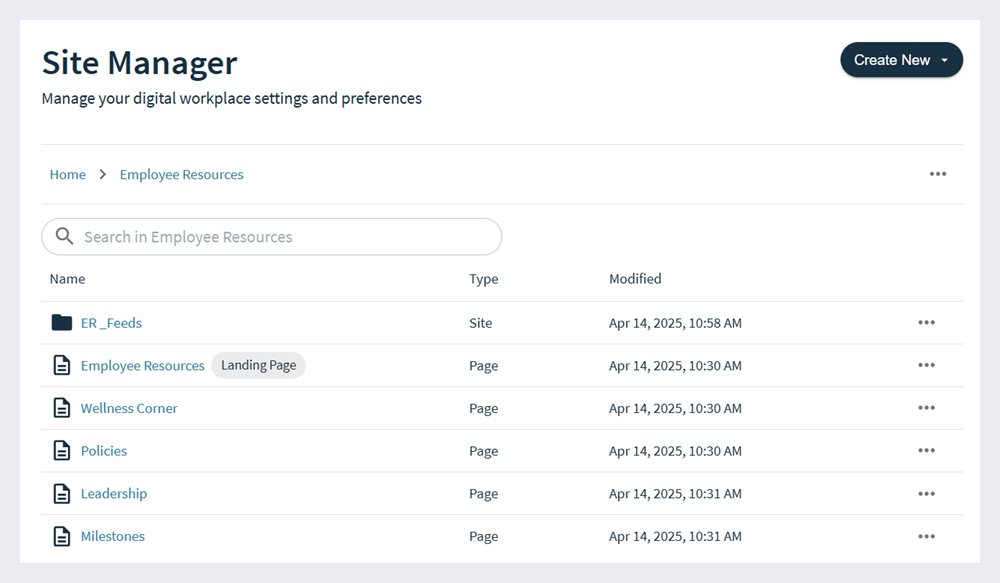This screenshot has height=583, width=1000.
Task: Open more options for Leadership row
Action: pos(927,494)
